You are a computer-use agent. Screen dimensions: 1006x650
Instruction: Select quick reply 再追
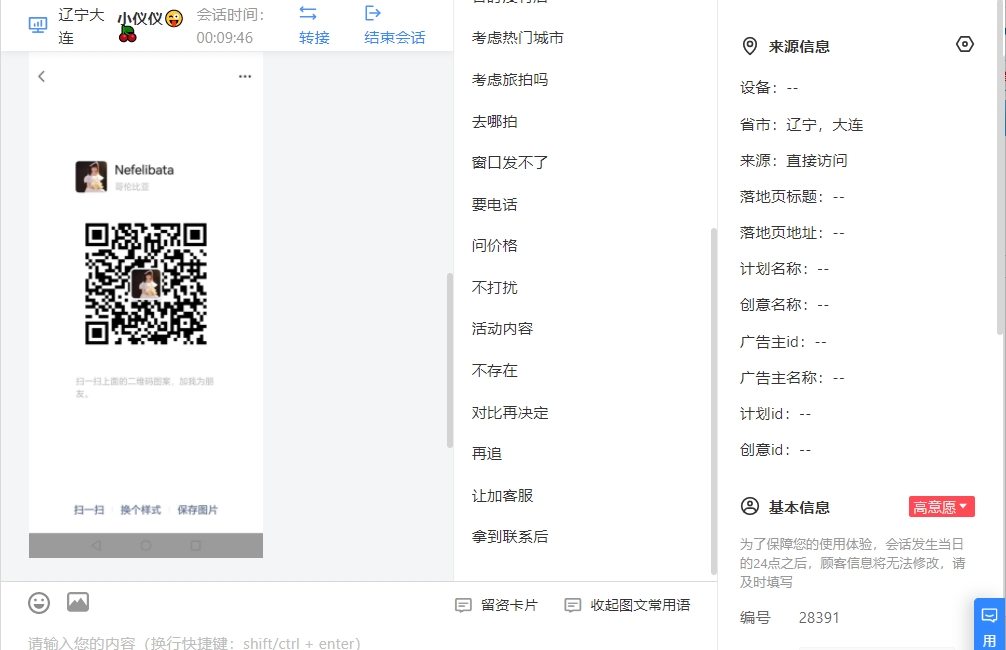point(486,454)
